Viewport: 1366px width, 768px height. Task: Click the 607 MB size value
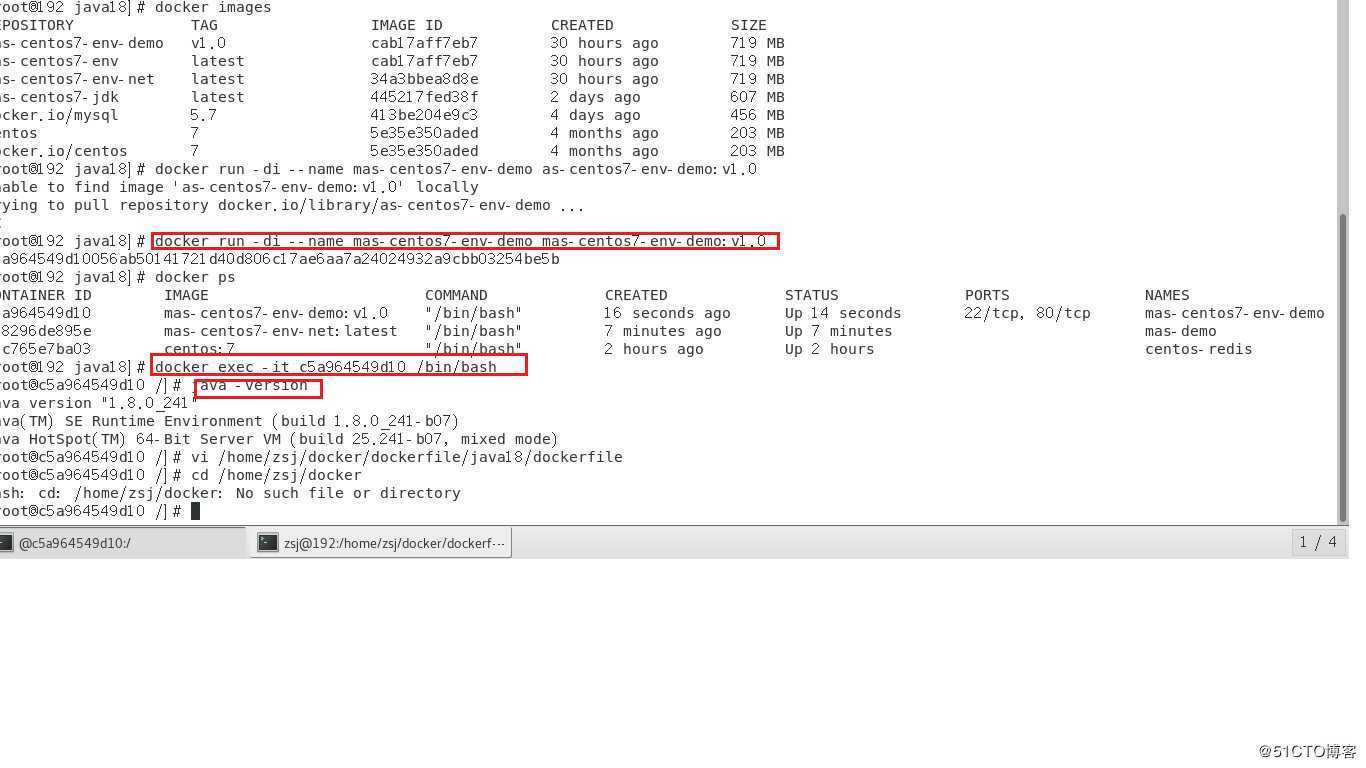point(757,97)
